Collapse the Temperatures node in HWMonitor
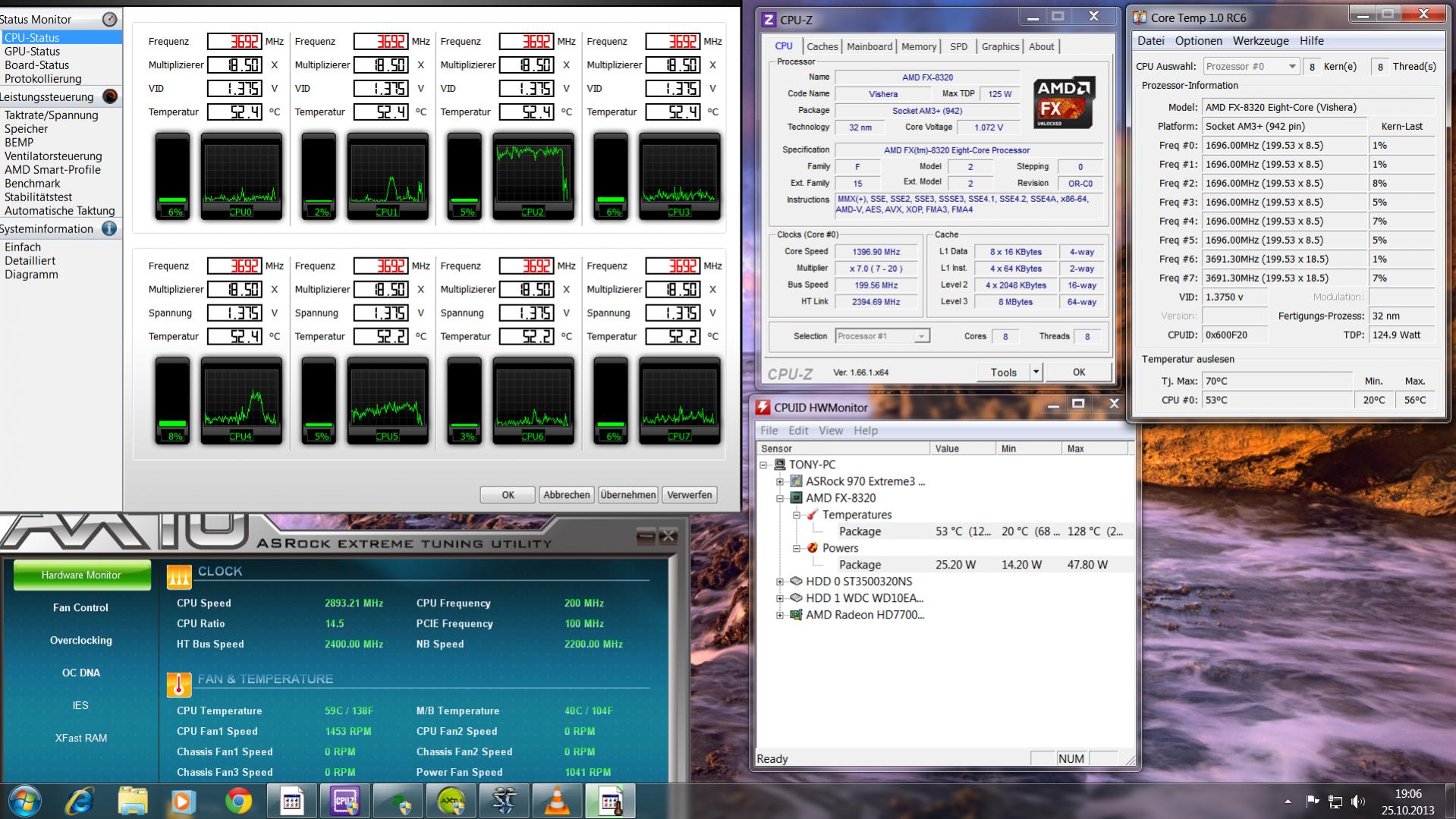This screenshot has height=819, width=1456. [x=797, y=515]
